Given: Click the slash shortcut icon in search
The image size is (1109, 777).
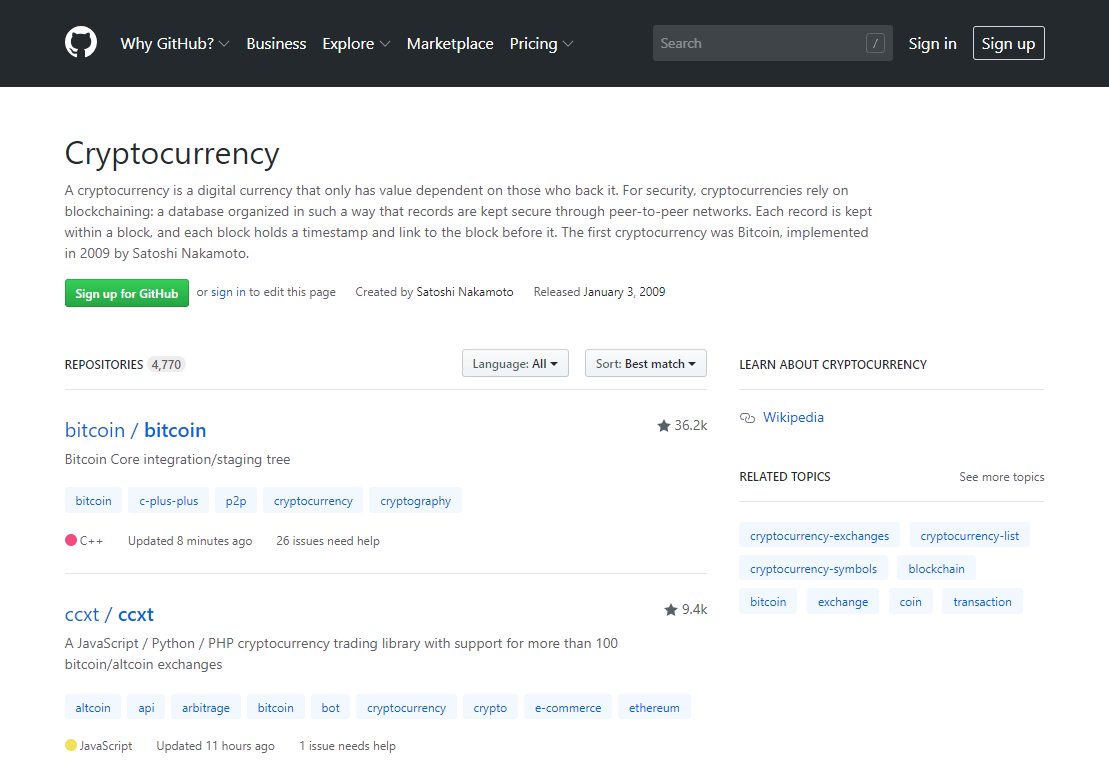Looking at the screenshot, I should [x=875, y=43].
